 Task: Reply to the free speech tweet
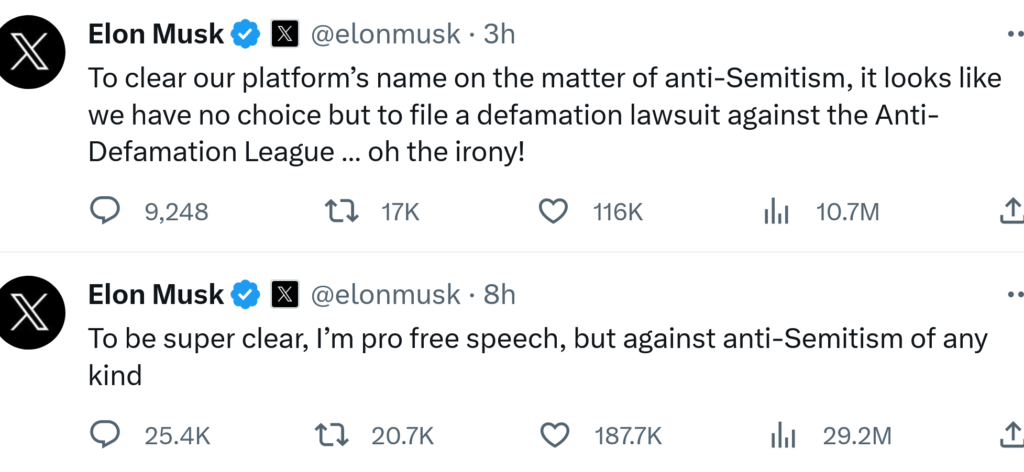click(104, 435)
